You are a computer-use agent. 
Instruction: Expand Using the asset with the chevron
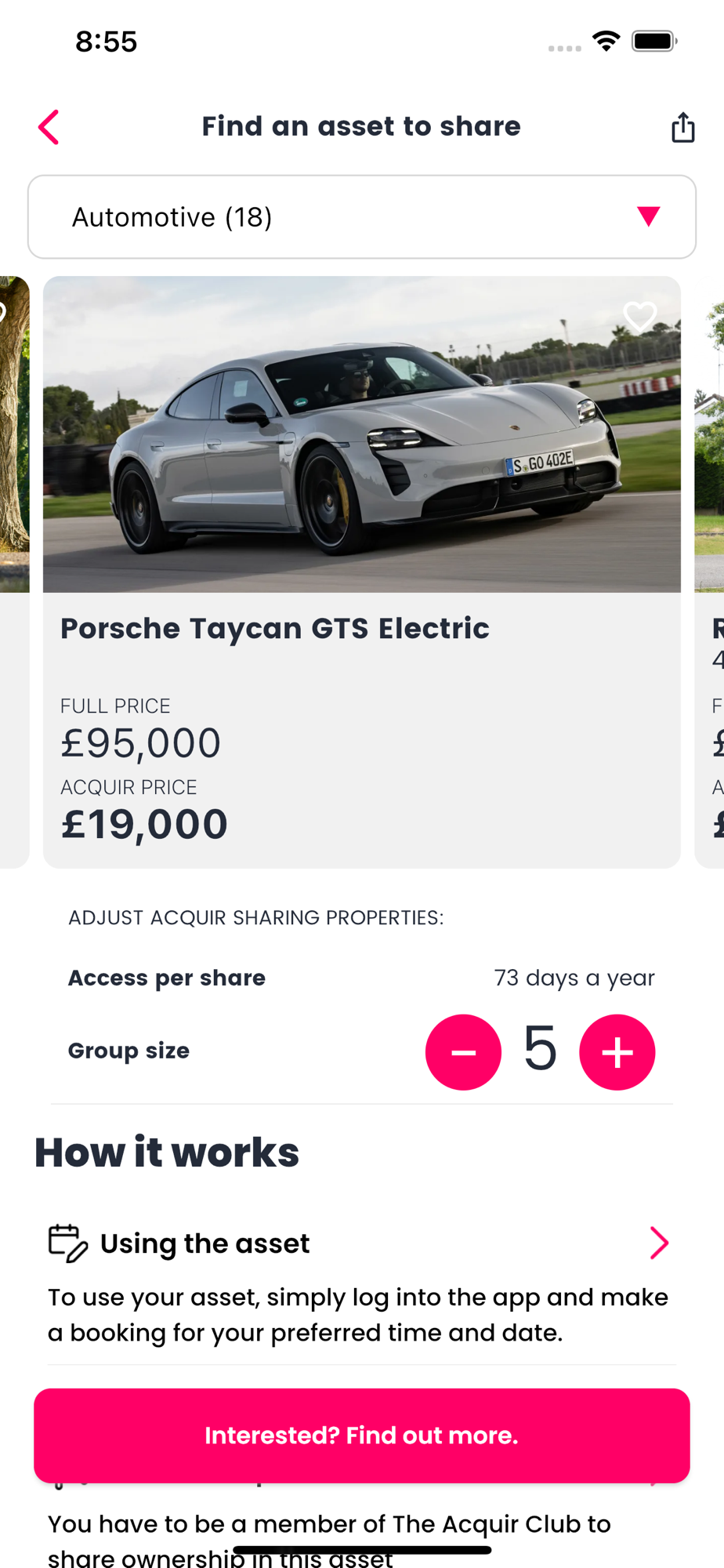[x=659, y=1243]
